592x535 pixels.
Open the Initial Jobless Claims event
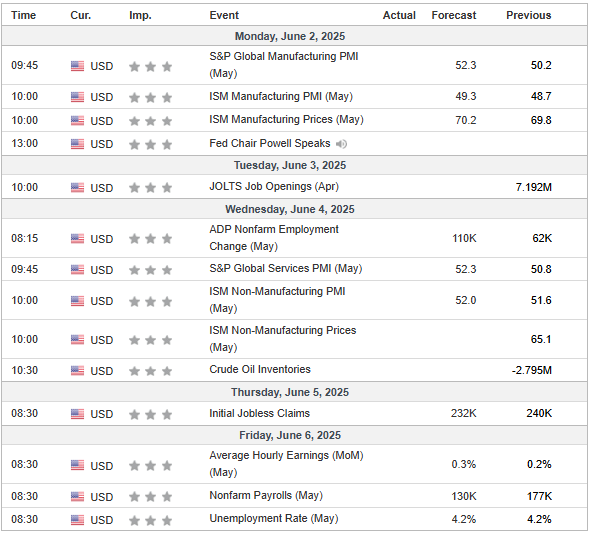(x=259, y=413)
